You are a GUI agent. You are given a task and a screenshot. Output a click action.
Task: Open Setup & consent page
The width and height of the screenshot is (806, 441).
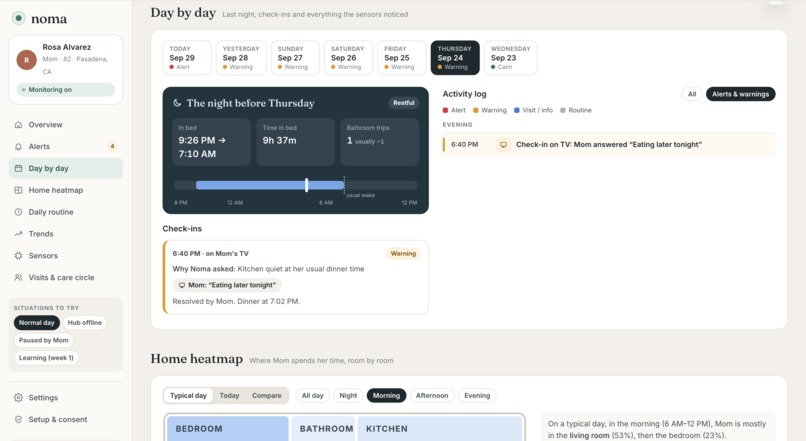[x=66, y=419]
